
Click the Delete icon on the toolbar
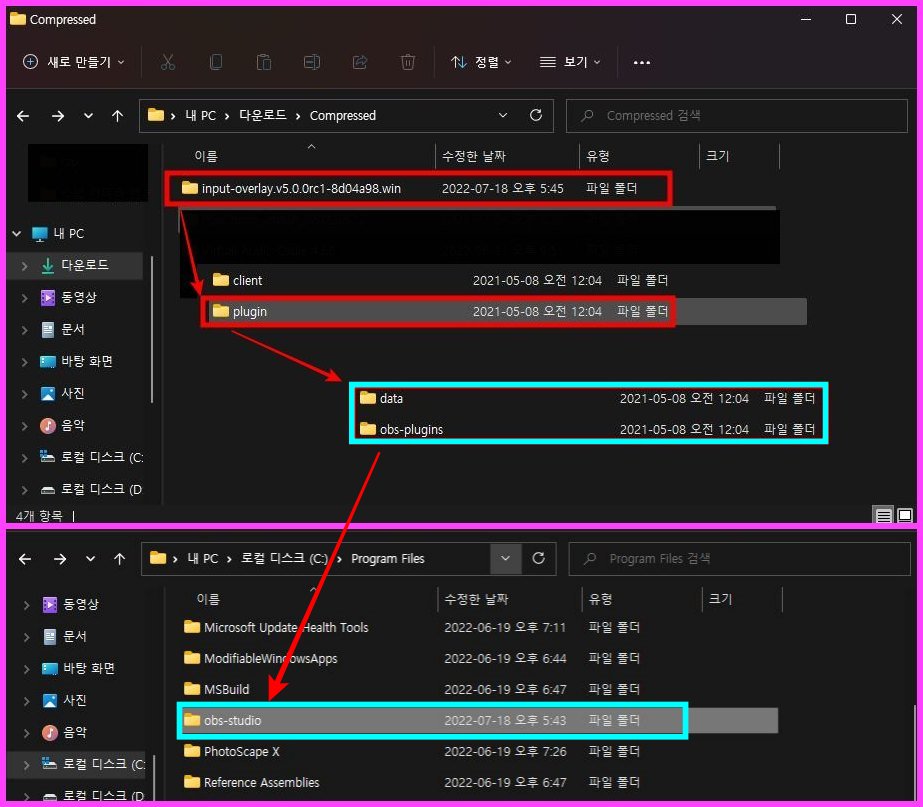(407, 62)
